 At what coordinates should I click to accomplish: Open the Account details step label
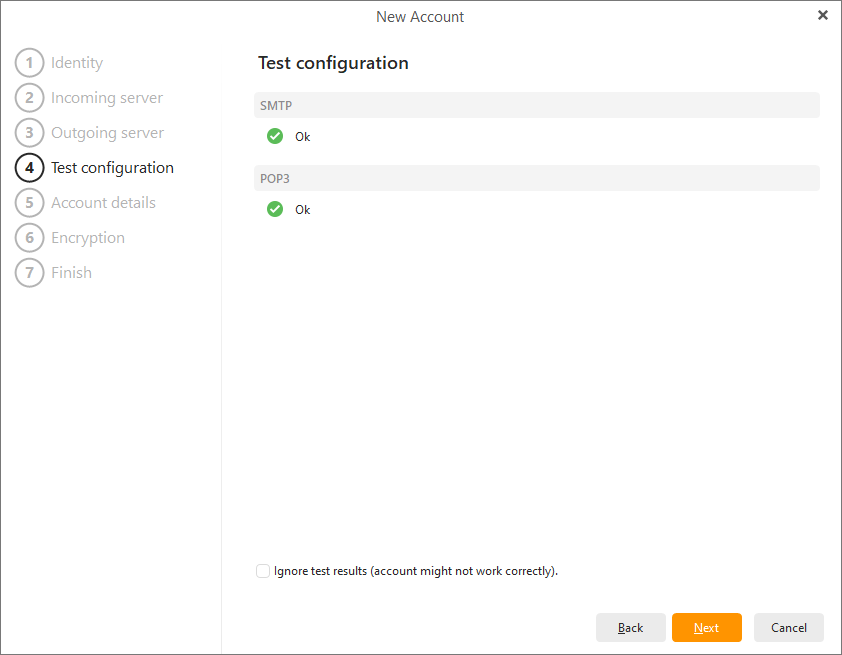pyautogui.click(x=103, y=203)
